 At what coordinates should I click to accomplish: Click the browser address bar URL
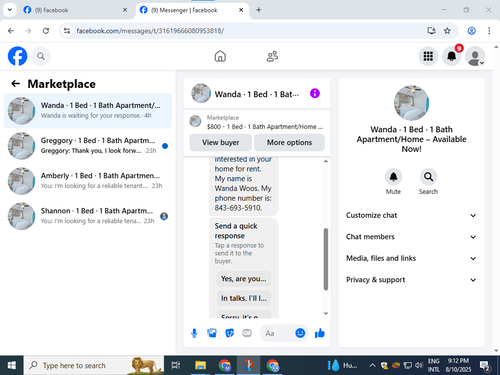click(150, 31)
